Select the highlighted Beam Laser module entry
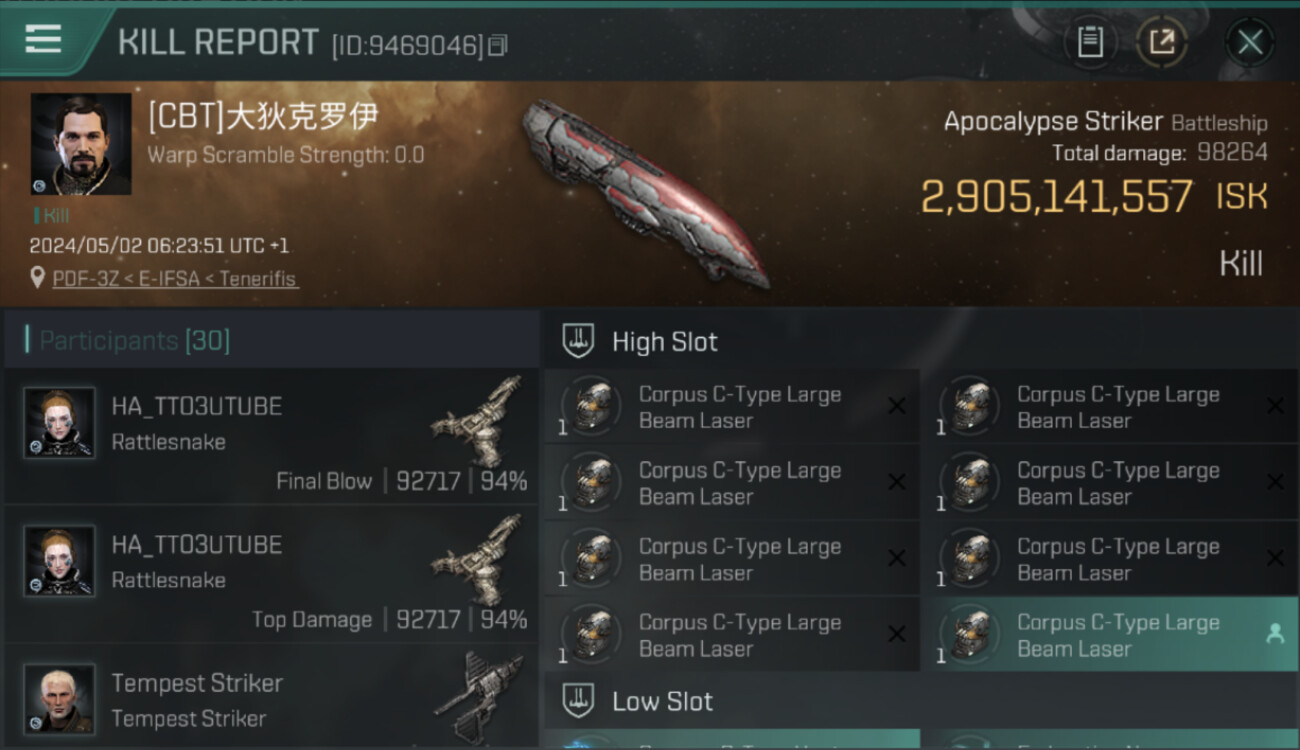 [x=1110, y=635]
